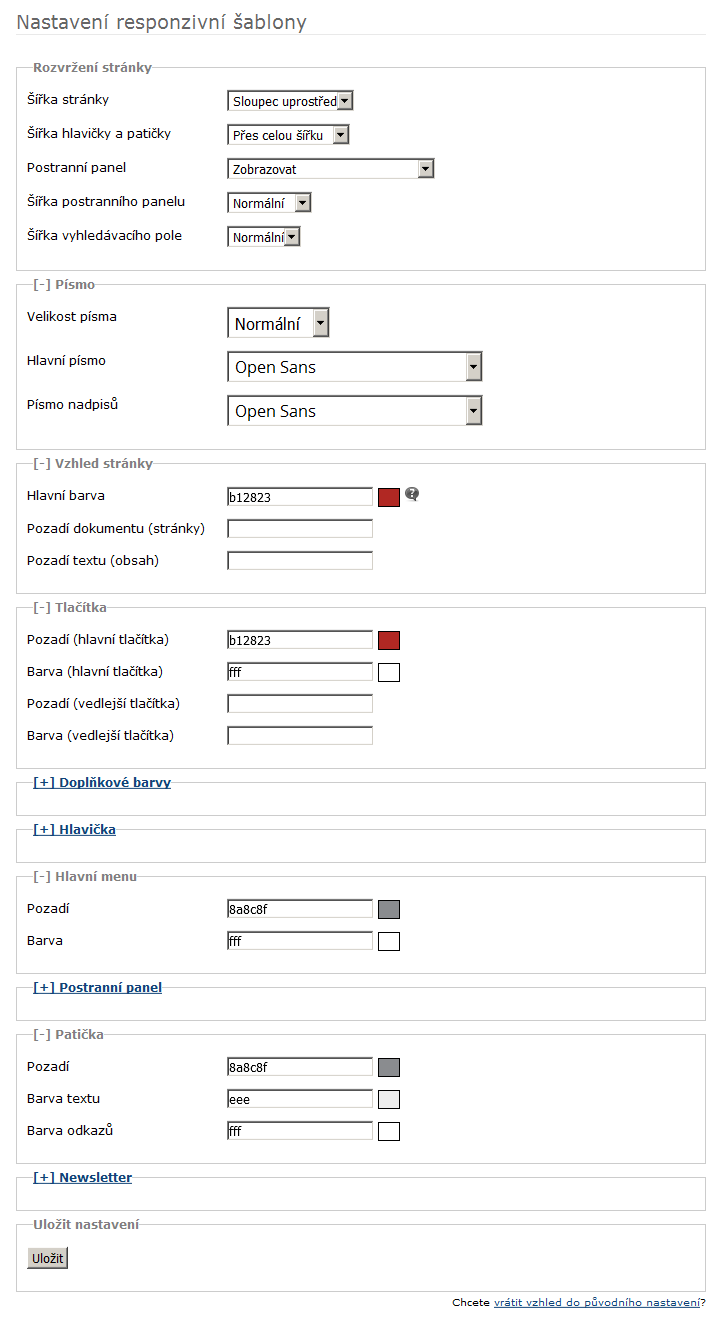Open the Hlavní písmo font dropdown

(355, 367)
